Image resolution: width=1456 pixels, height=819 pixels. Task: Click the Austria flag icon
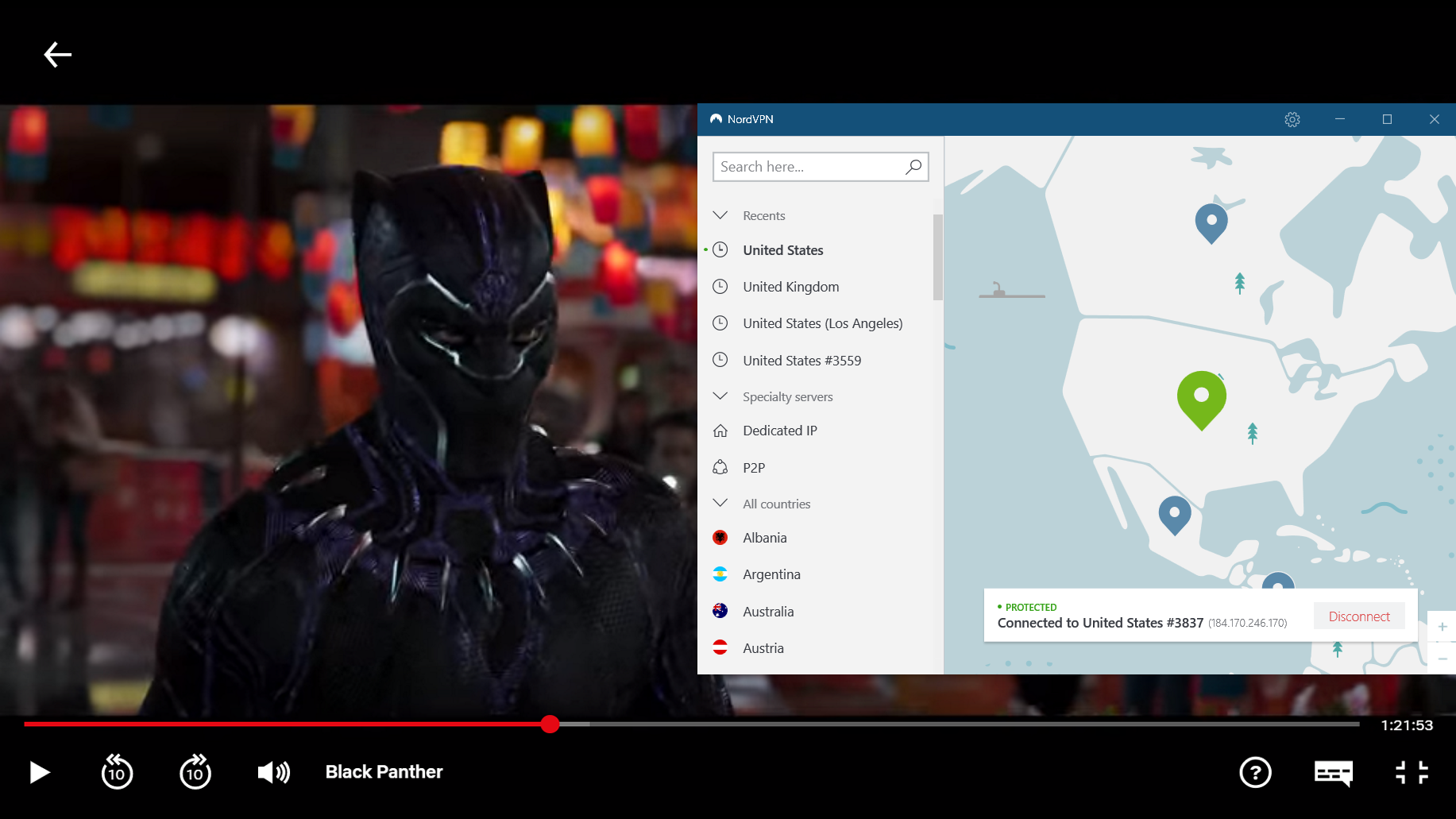pyautogui.click(x=720, y=647)
